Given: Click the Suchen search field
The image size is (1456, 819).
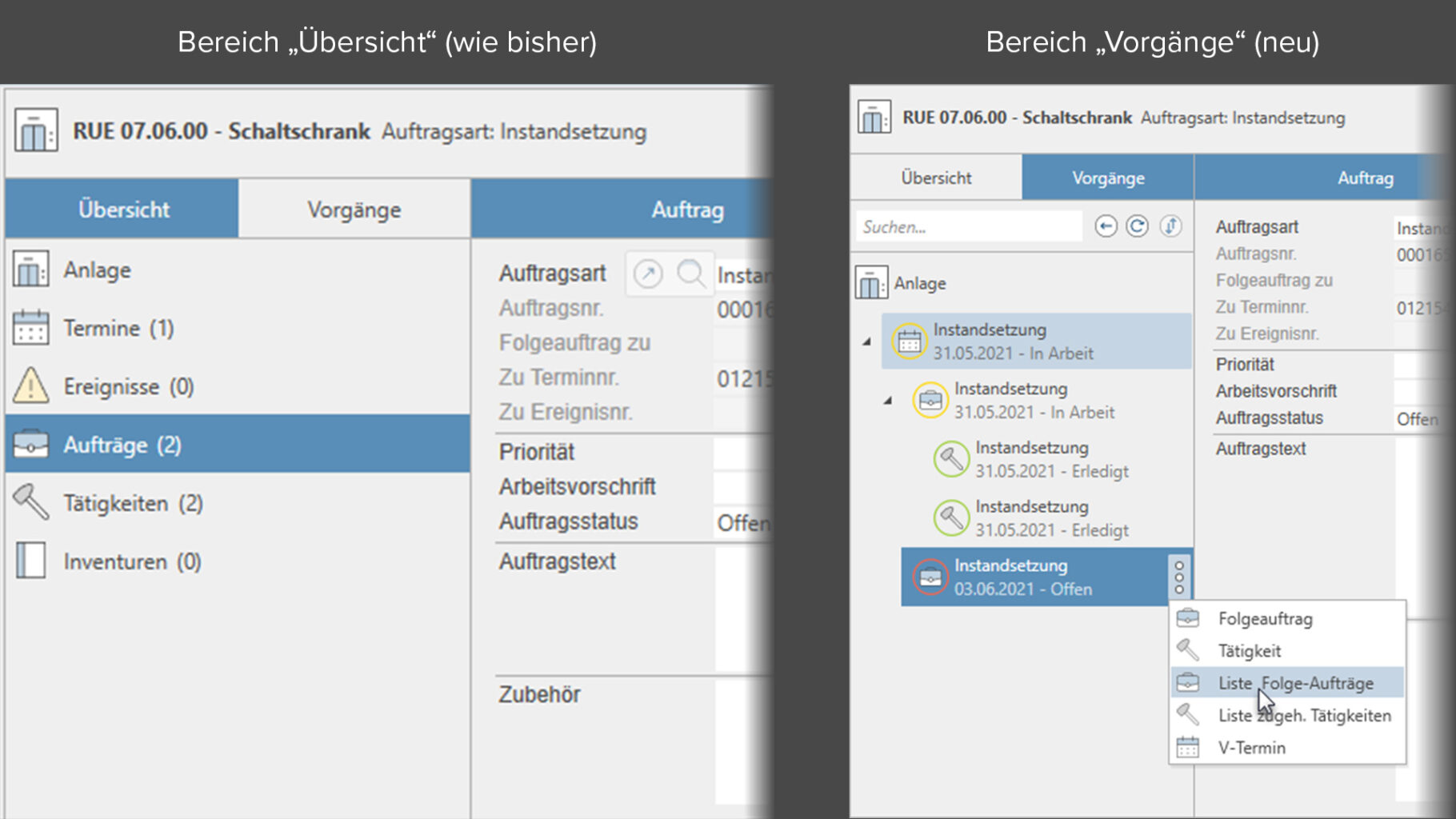Looking at the screenshot, I should coord(968,227).
